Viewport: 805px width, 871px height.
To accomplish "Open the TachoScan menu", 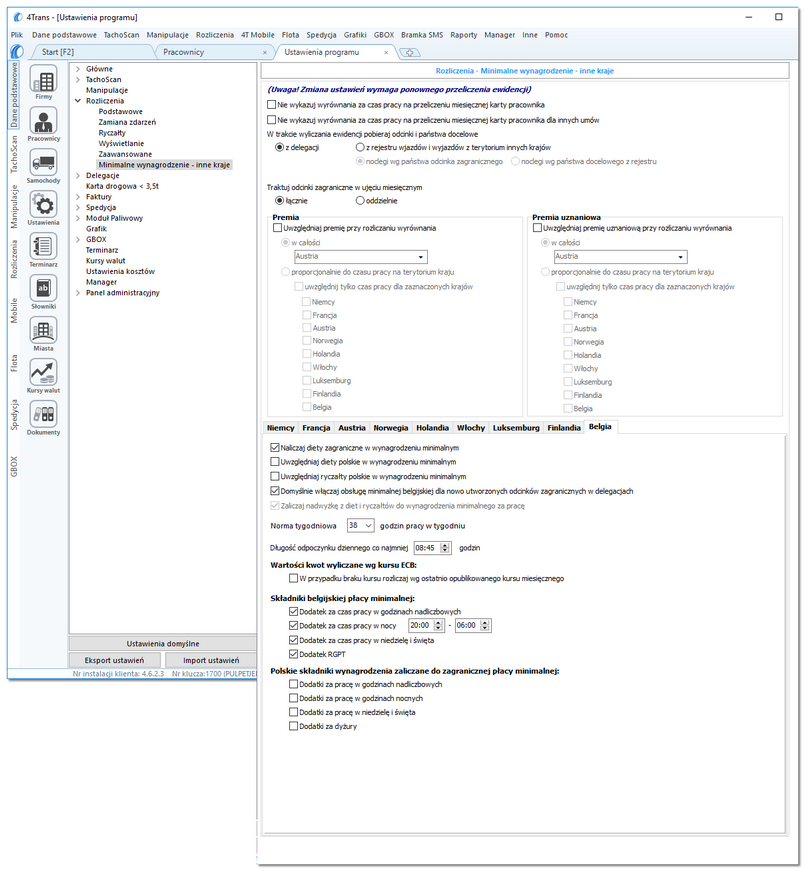I will click(x=122, y=35).
